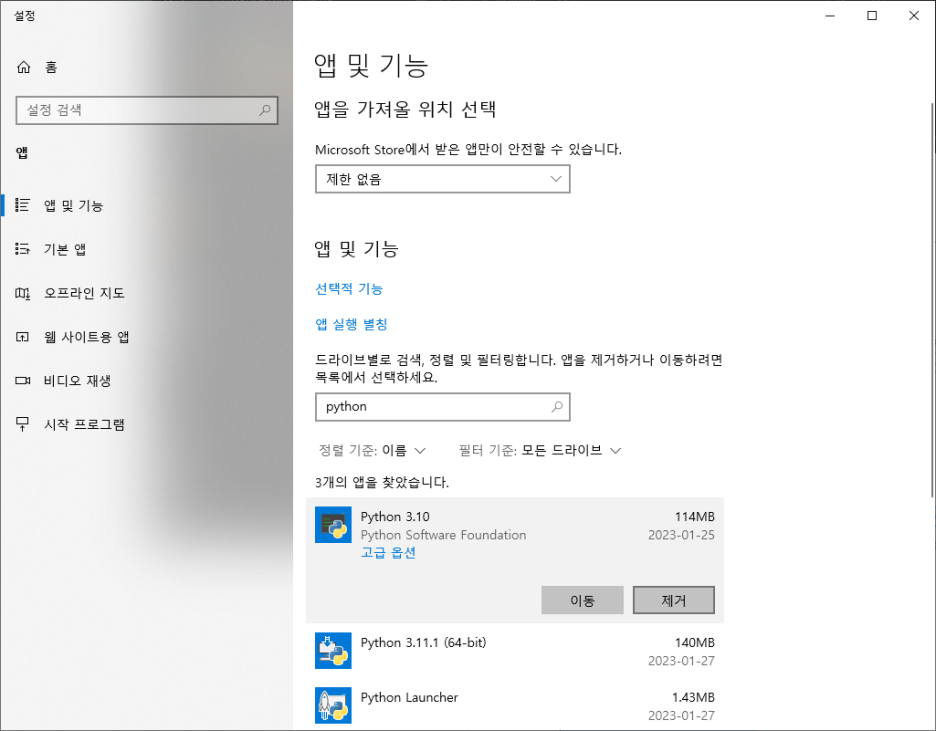This screenshot has height=731, width=936.
Task: Go to 웹 사이트용 앱 settings page
Action: coord(146,337)
